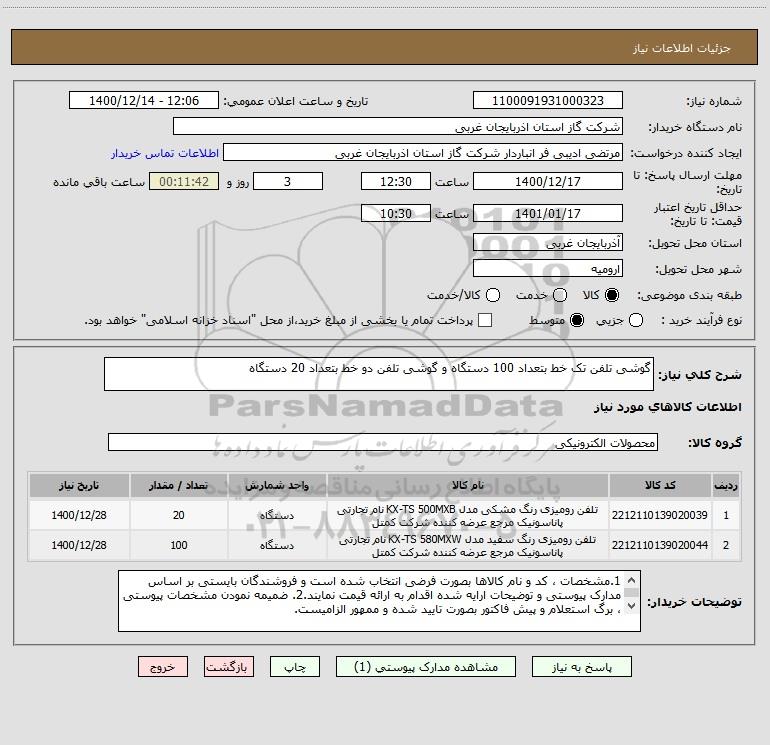Open the اطلاعات تماس خریدار link

coord(165,153)
